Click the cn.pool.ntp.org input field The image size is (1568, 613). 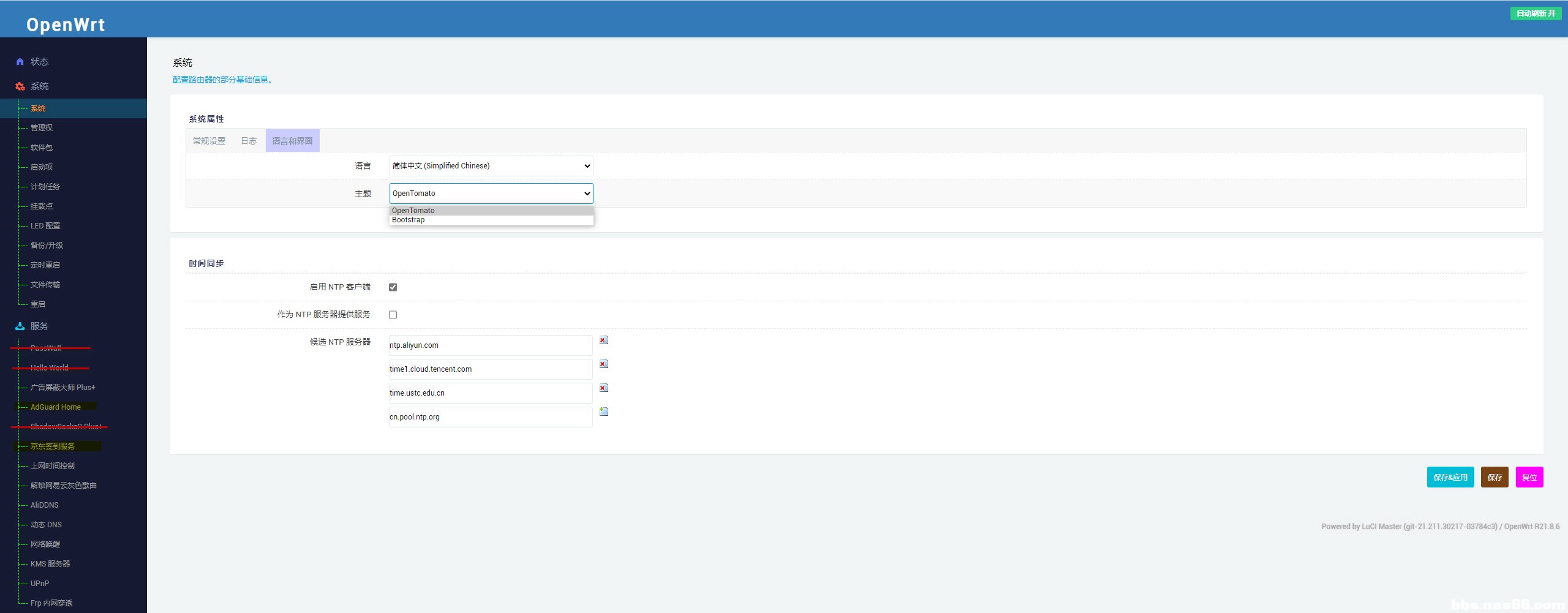490,417
